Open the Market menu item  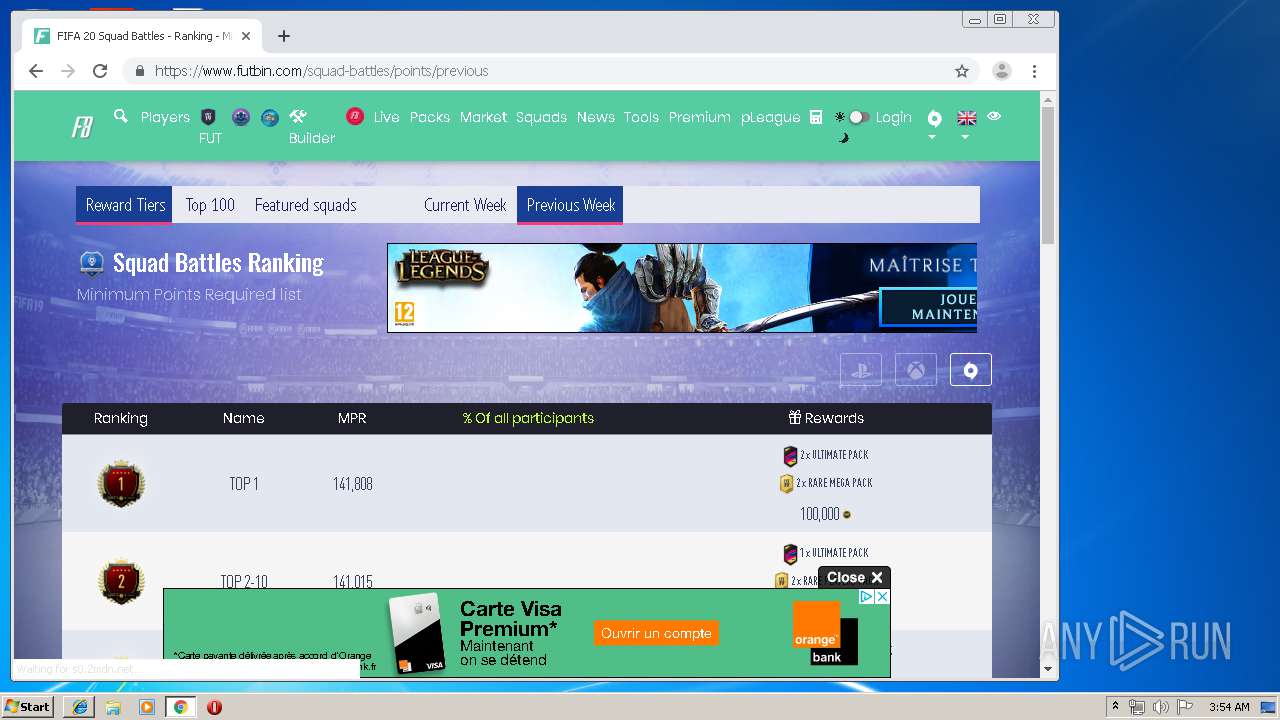click(x=483, y=117)
